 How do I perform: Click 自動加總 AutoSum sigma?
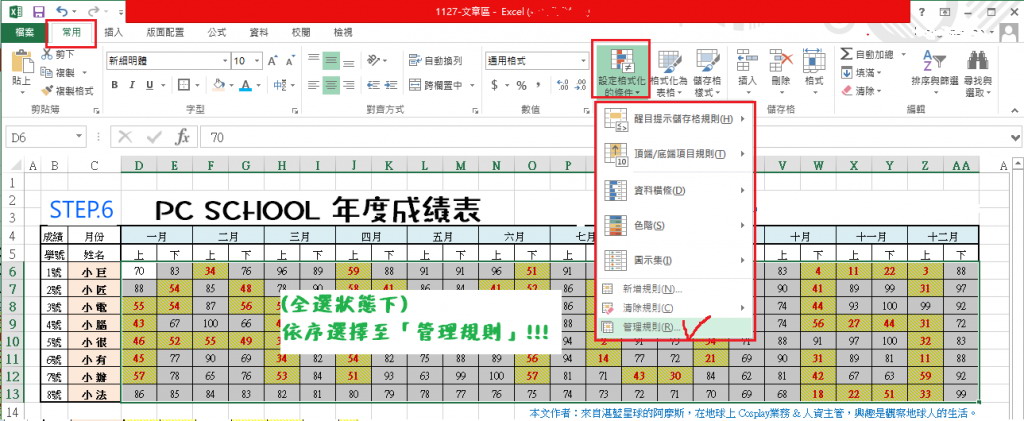(869, 55)
